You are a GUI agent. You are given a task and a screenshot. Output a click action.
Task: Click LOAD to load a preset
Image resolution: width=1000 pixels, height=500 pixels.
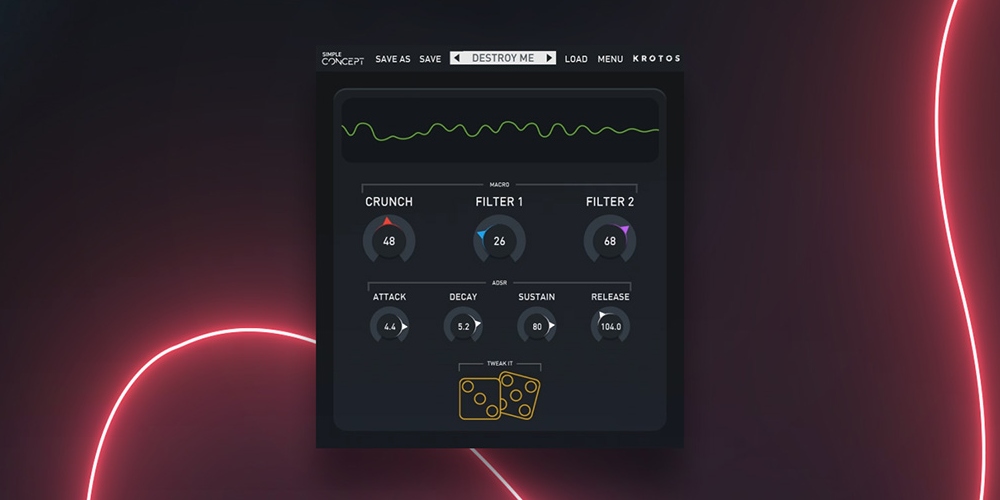coord(576,59)
